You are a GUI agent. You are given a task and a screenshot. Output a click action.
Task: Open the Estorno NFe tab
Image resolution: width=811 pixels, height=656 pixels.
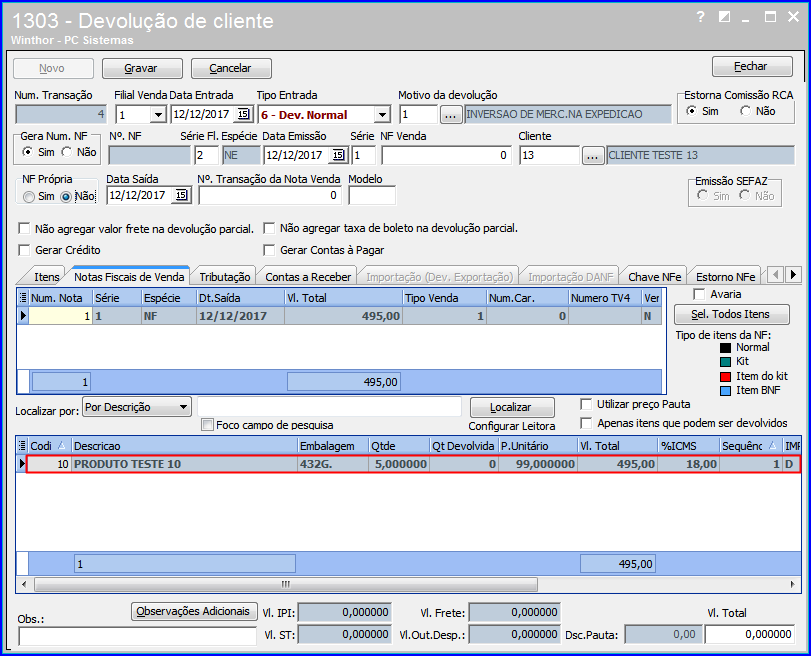click(x=726, y=277)
